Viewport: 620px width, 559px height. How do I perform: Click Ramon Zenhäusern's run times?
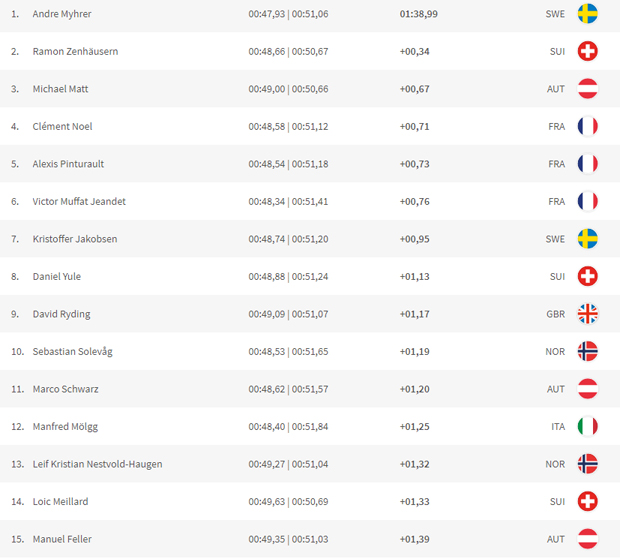point(288,51)
